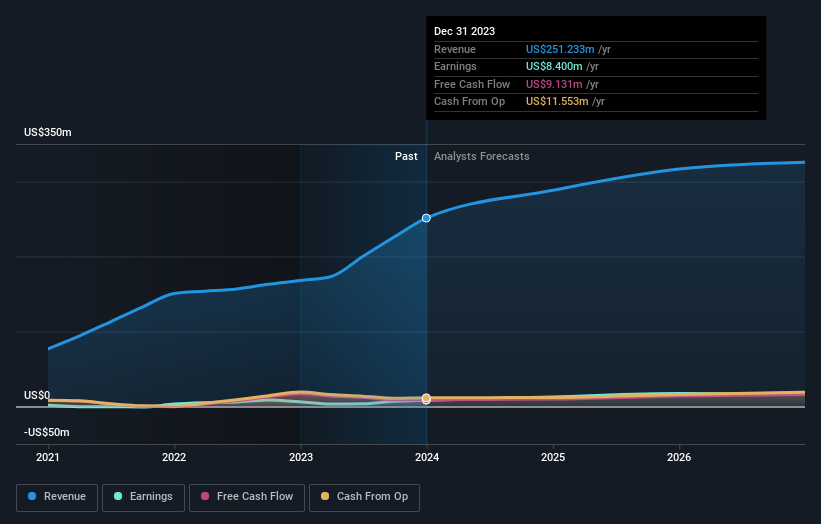Click the 2026 x-axis label
Image resolution: width=821 pixels, height=524 pixels.
pos(679,457)
